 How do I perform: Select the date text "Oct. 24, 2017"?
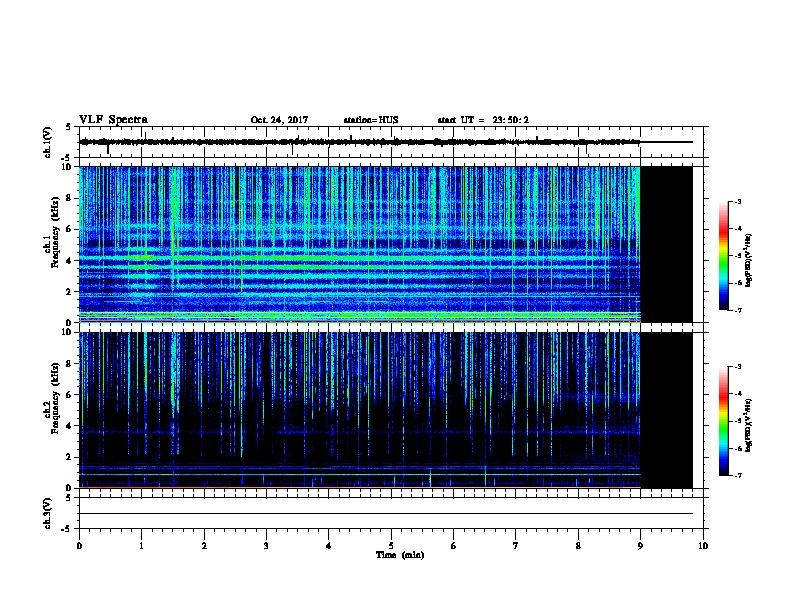pos(279,120)
